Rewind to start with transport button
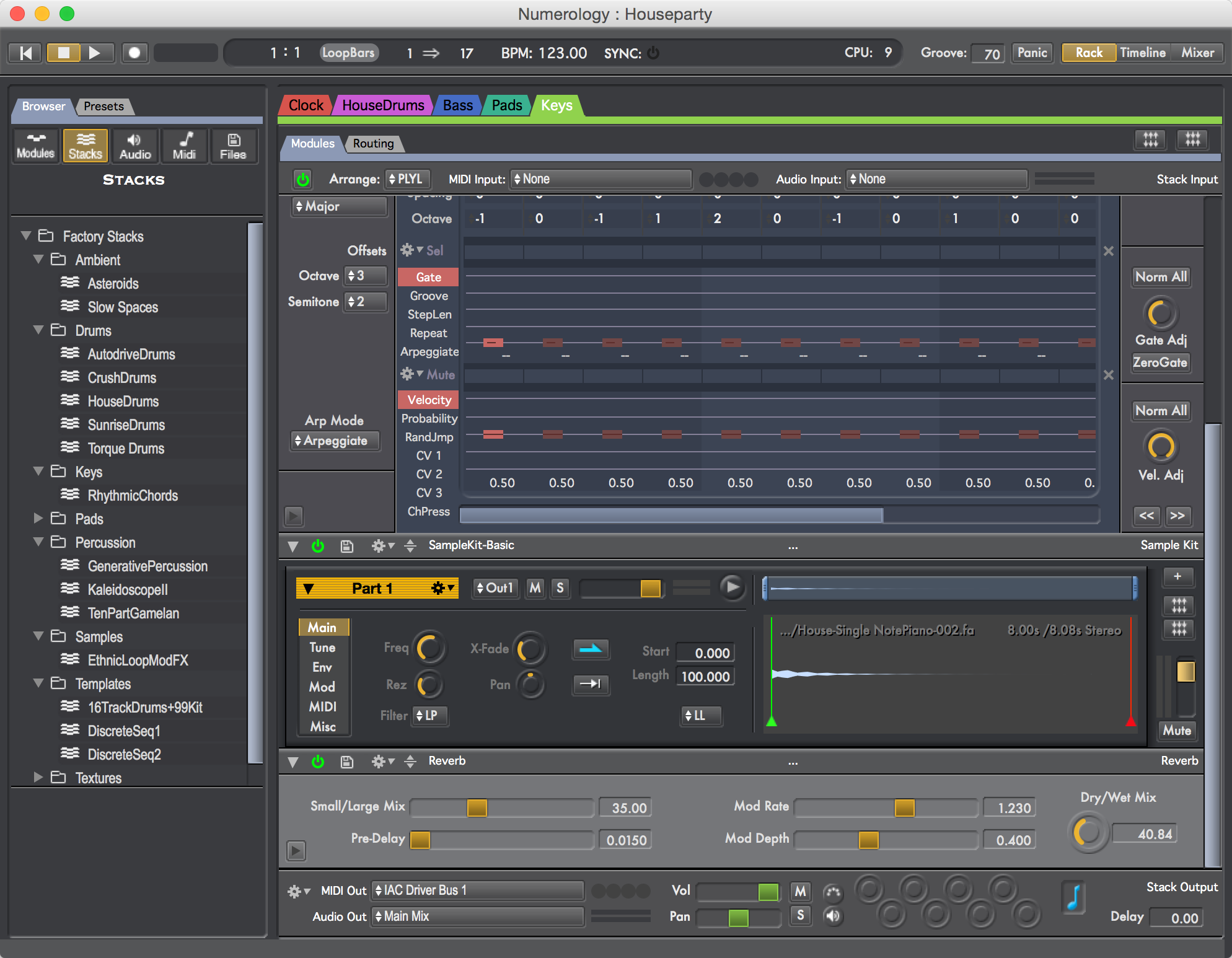The width and height of the screenshot is (1232, 958). click(25, 53)
